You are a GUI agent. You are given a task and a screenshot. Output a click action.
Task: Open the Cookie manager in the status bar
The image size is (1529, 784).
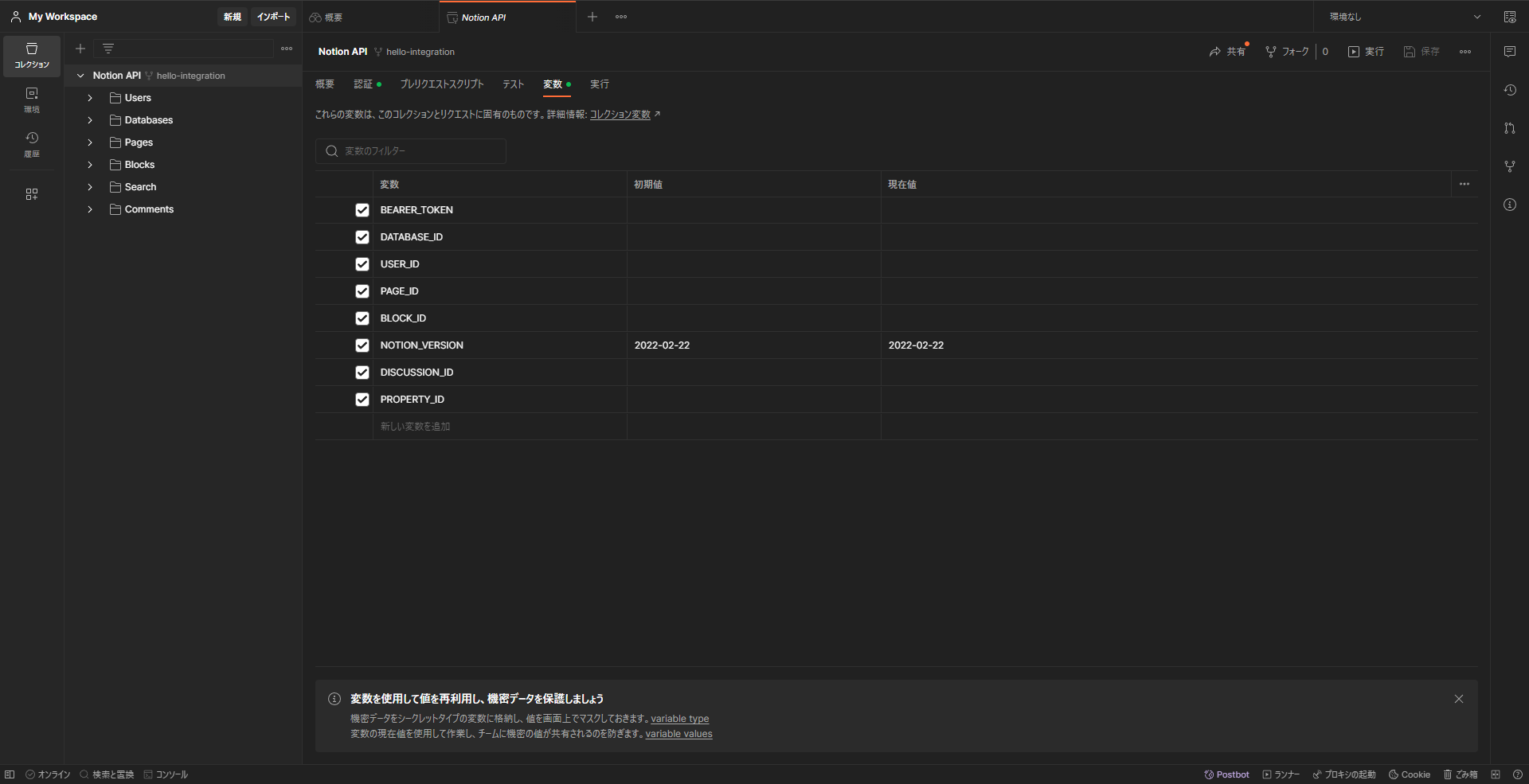[1408, 774]
